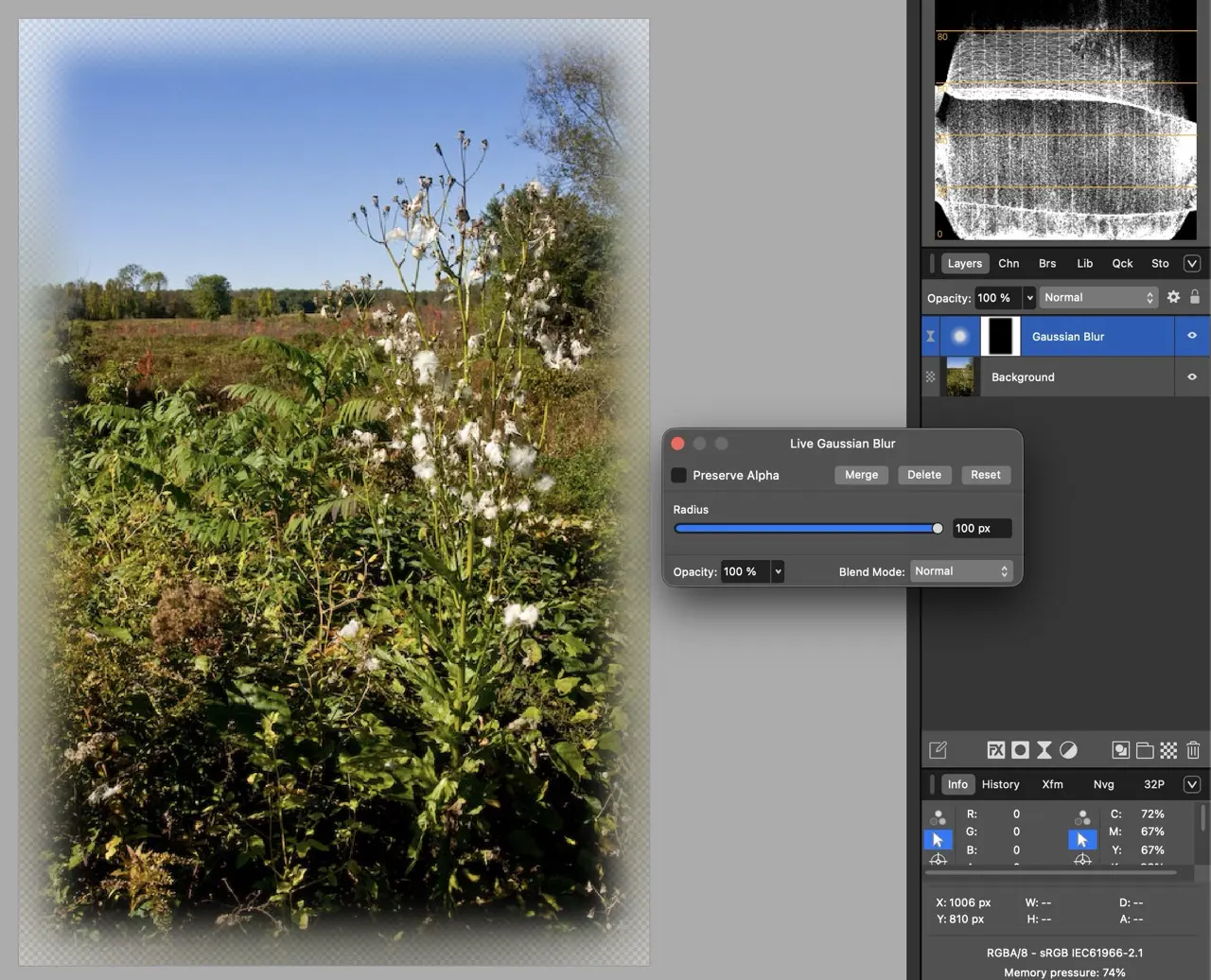The height and width of the screenshot is (980, 1211).
Task: Open the Adjustments half-circle icon
Action: coord(1068,750)
